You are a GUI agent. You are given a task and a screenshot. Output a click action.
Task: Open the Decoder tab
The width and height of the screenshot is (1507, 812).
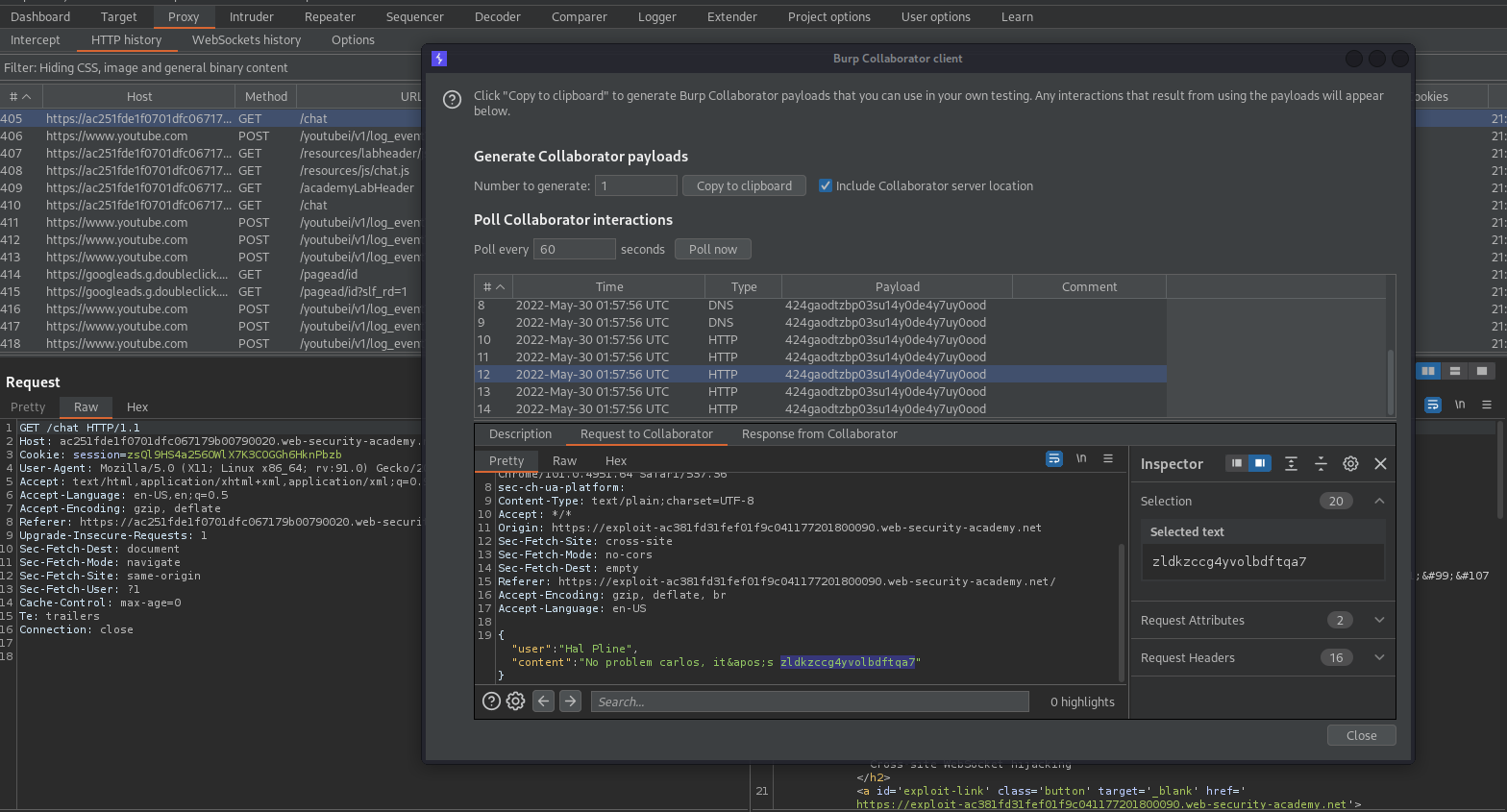[x=498, y=16]
